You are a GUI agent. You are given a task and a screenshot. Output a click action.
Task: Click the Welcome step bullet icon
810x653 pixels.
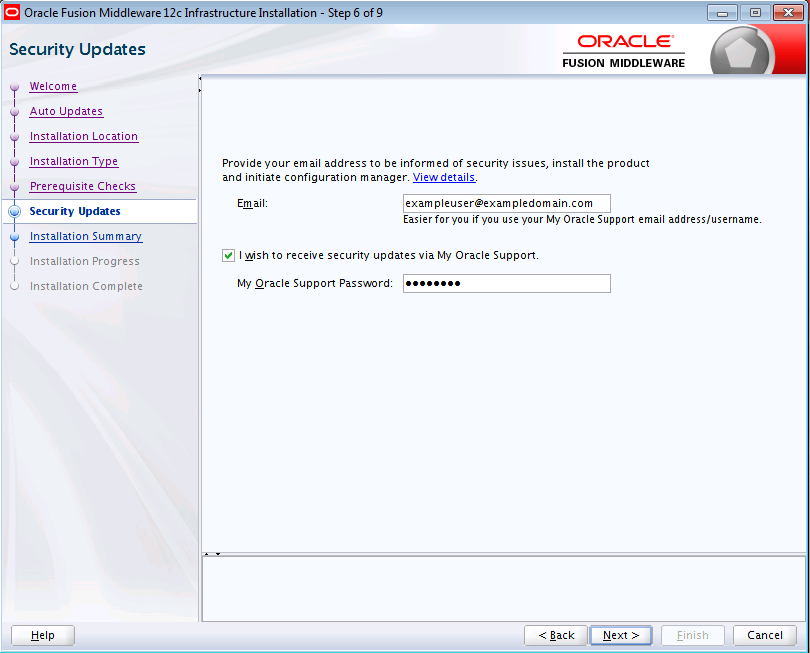tap(14, 87)
